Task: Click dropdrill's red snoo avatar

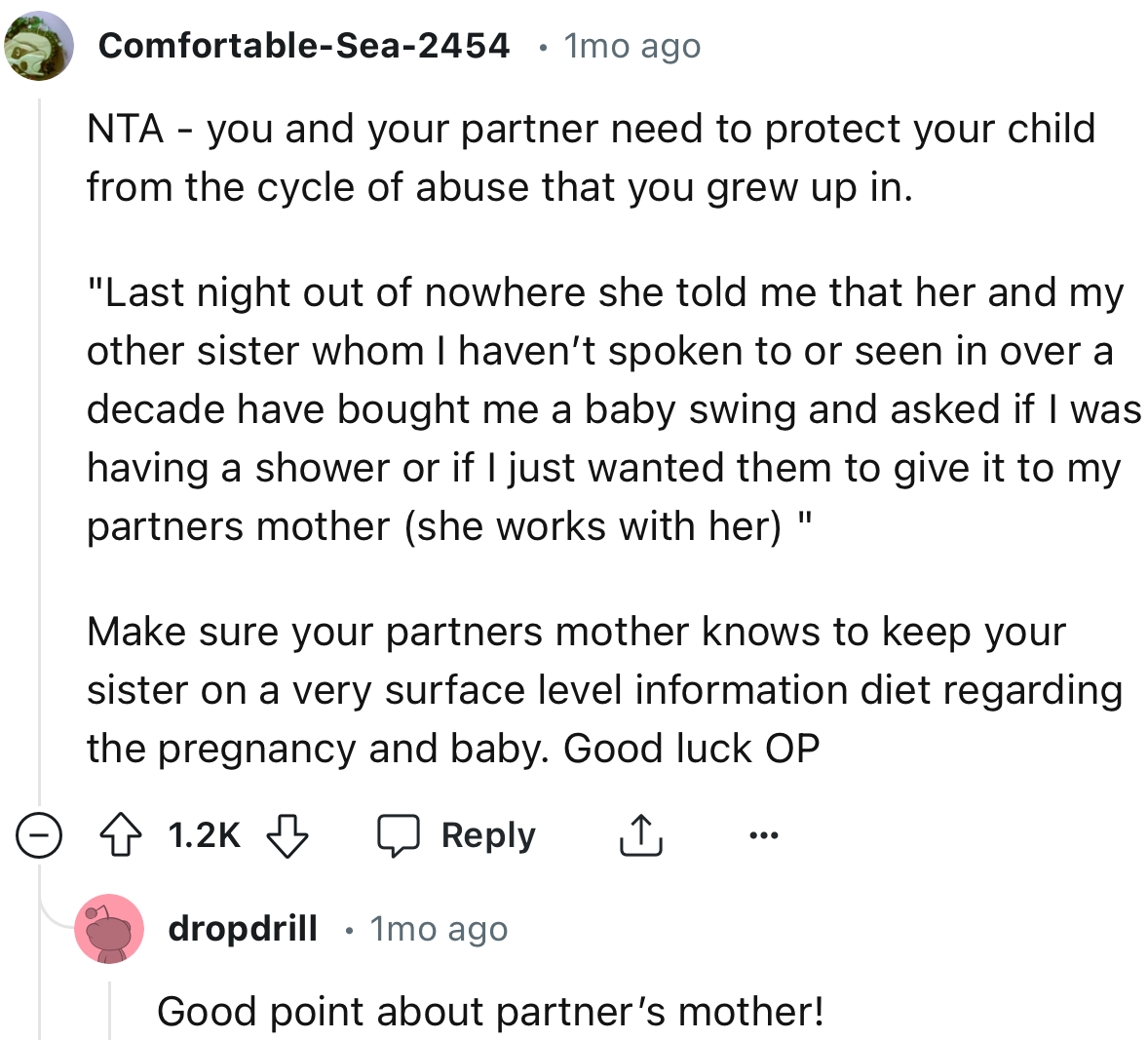Action: pyautogui.click(x=109, y=928)
